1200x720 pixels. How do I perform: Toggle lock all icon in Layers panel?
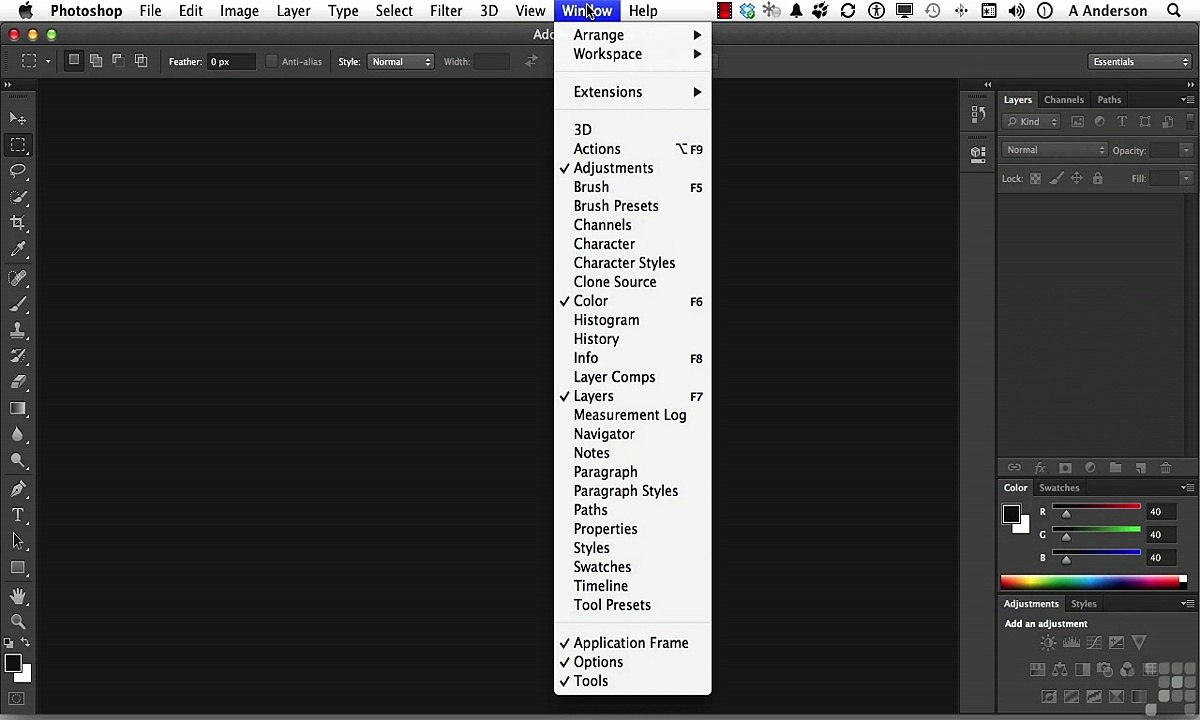pyautogui.click(x=1097, y=178)
